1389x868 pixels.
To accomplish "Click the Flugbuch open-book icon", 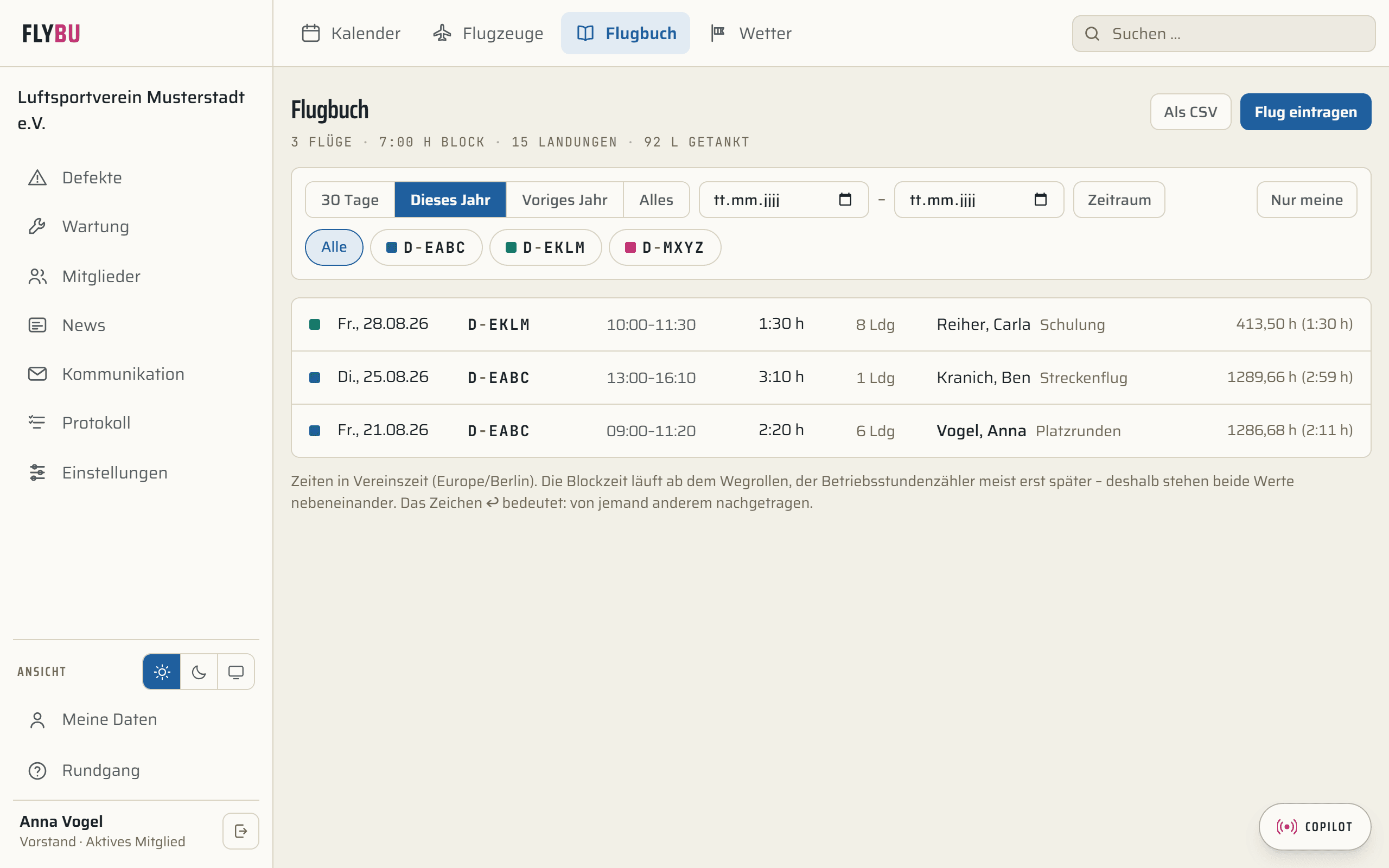I will click(x=585, y=33).
